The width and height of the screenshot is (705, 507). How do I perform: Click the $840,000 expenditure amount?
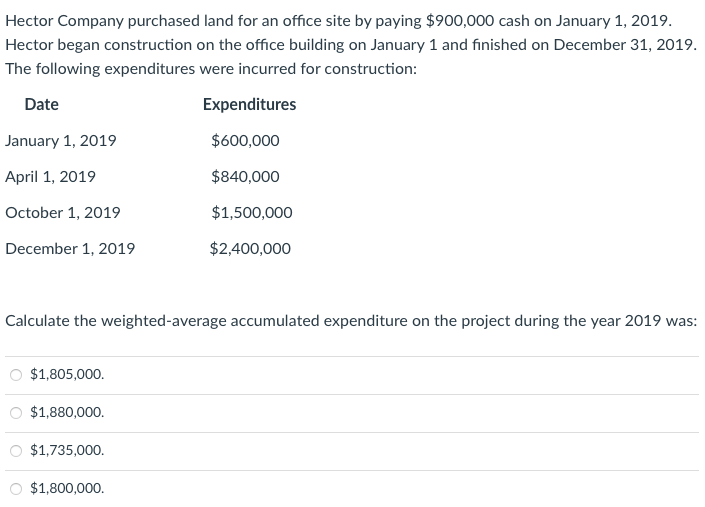(x=246, y=177)
